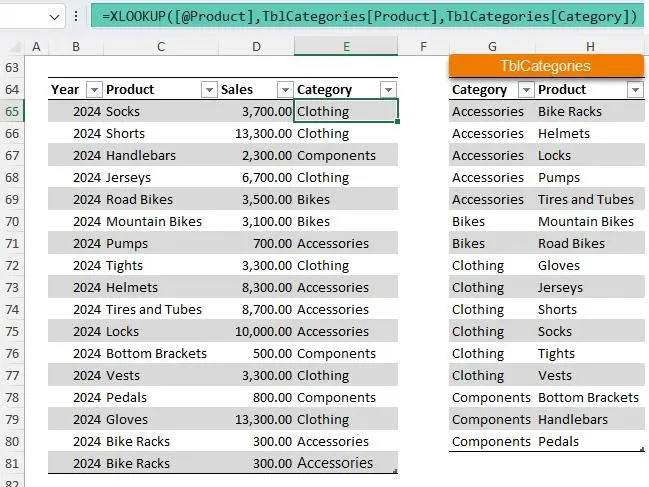Click the Road Bikes cell in row 69
Image resolution: width=649 pixels, height=487 pixels.
point(161,199)
